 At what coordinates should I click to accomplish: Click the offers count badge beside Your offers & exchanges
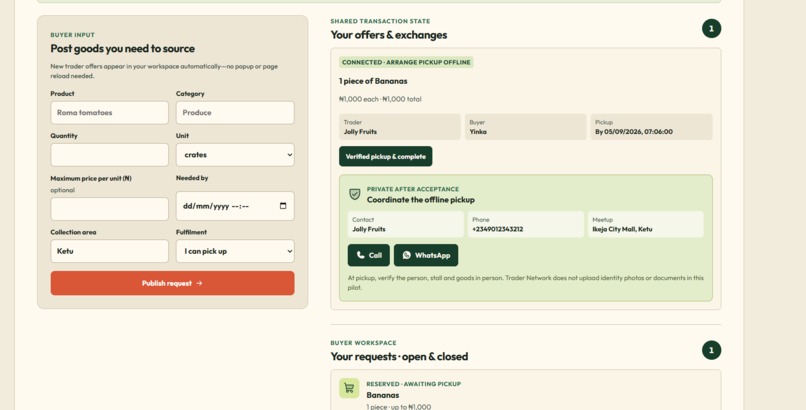[711, 29]
